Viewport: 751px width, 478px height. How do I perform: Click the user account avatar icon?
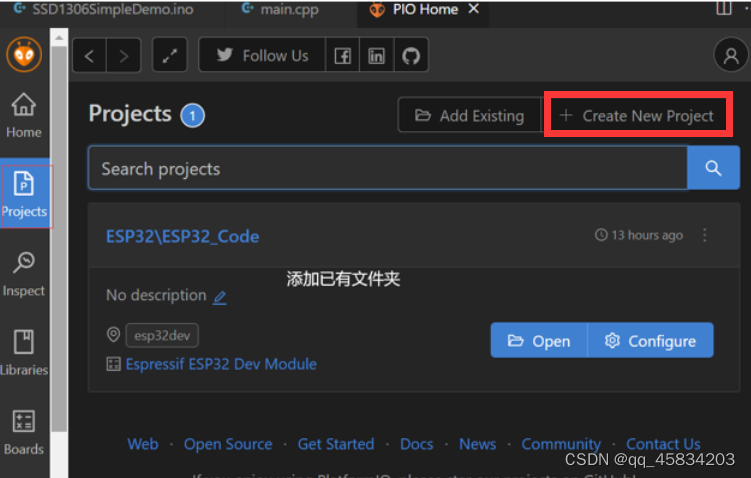pyautogui.click(x=730, y=56)
